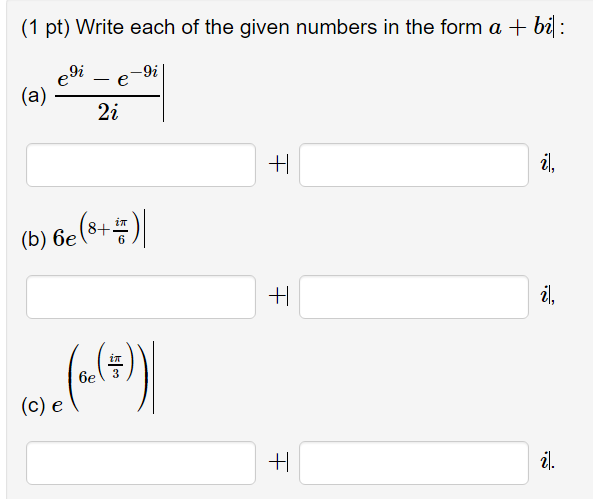Screen dimensions: 593x499
Task: Select the real part box for (b)
Action: coord(141,297)
